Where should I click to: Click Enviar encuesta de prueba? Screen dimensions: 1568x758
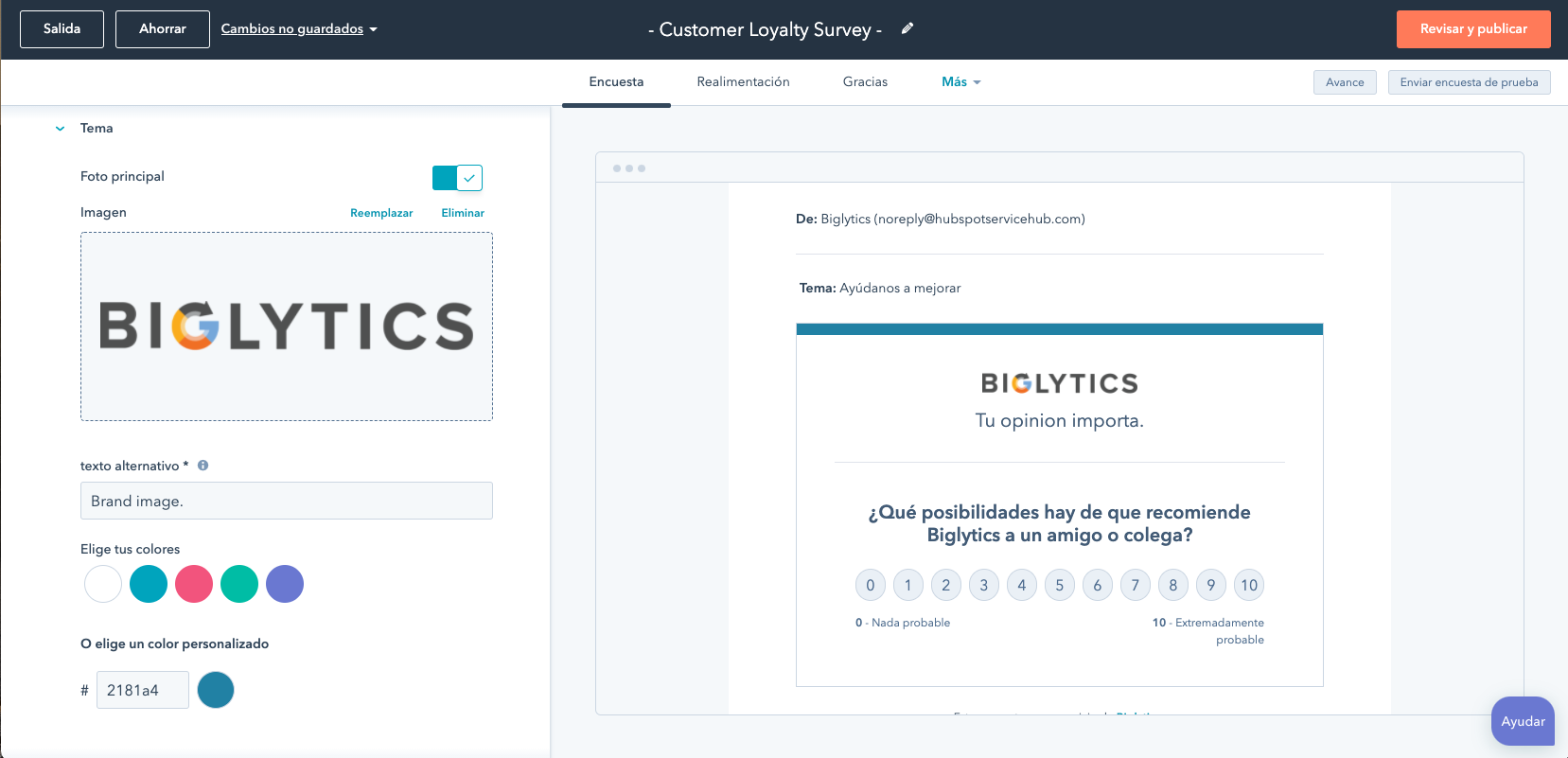(x=1469, y=82)
